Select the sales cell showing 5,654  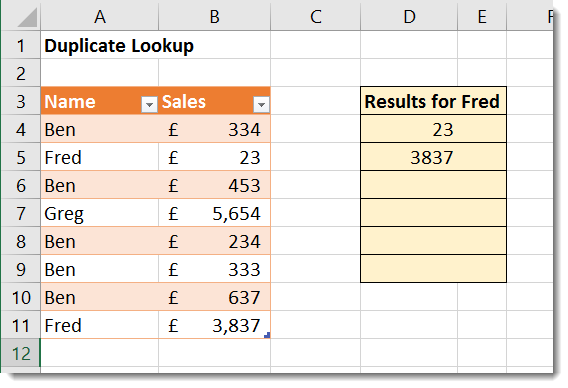tap(214, 213)
